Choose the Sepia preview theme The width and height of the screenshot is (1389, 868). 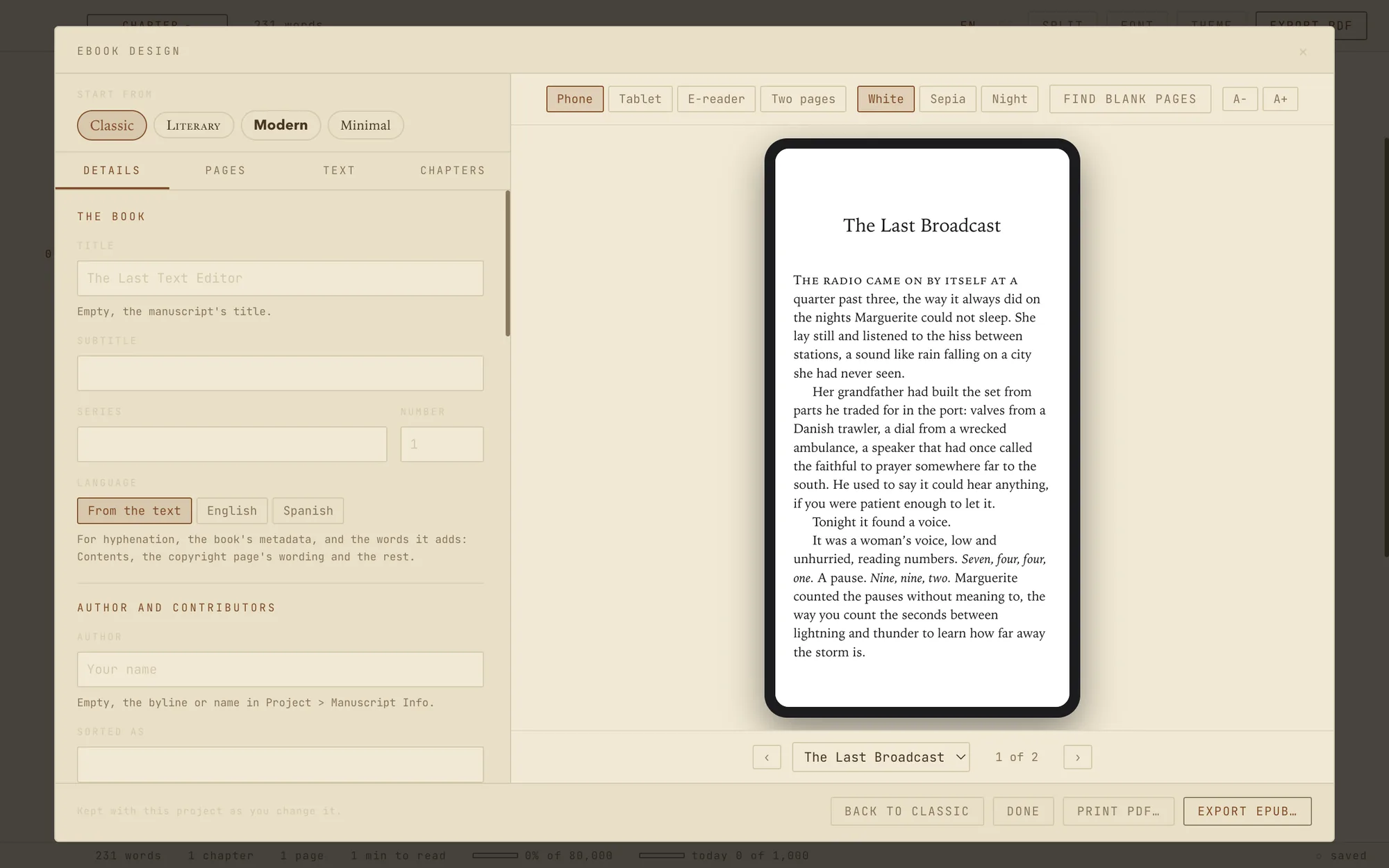(947, 99)
